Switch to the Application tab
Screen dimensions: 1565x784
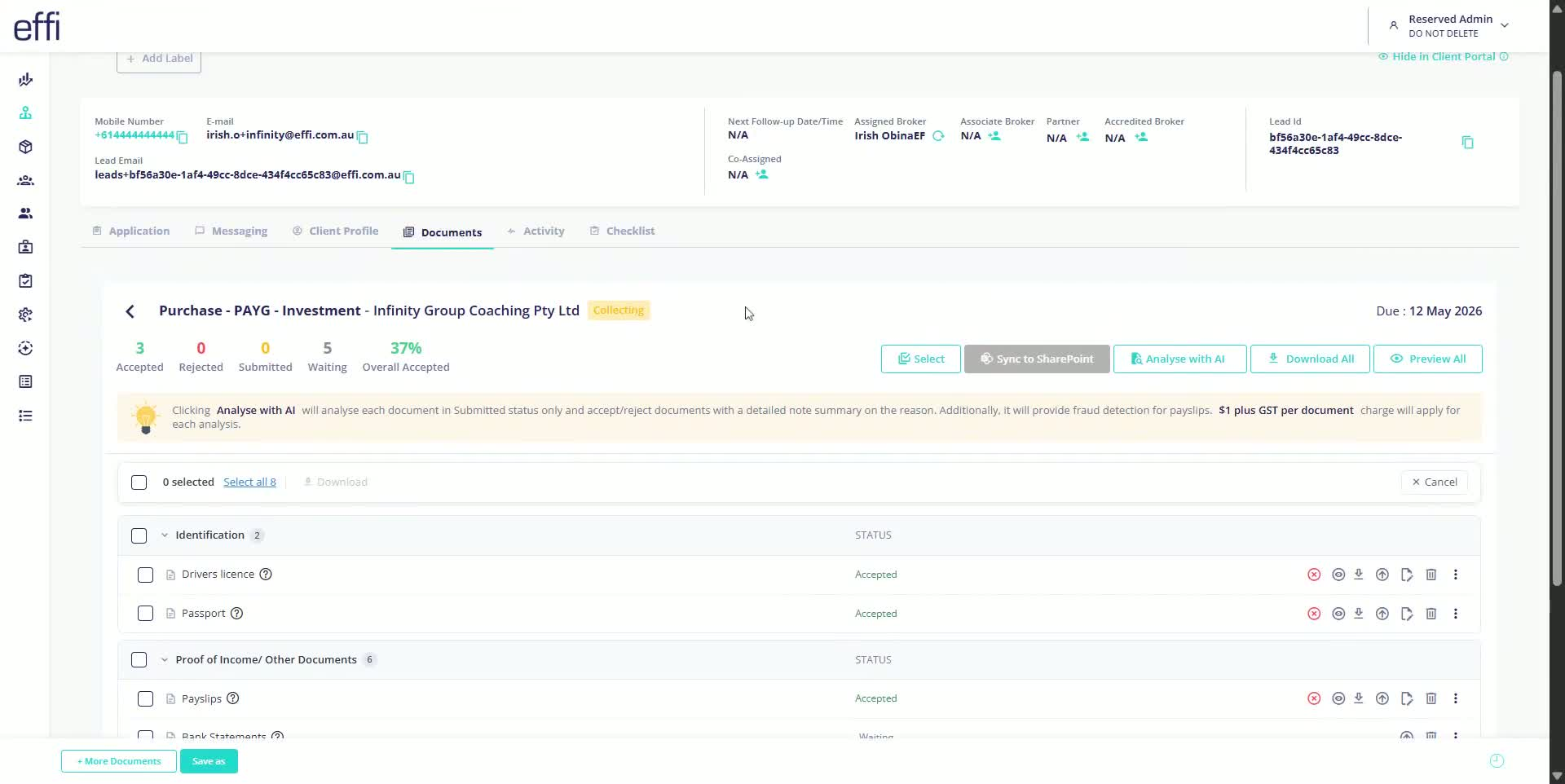click(131, 231)
